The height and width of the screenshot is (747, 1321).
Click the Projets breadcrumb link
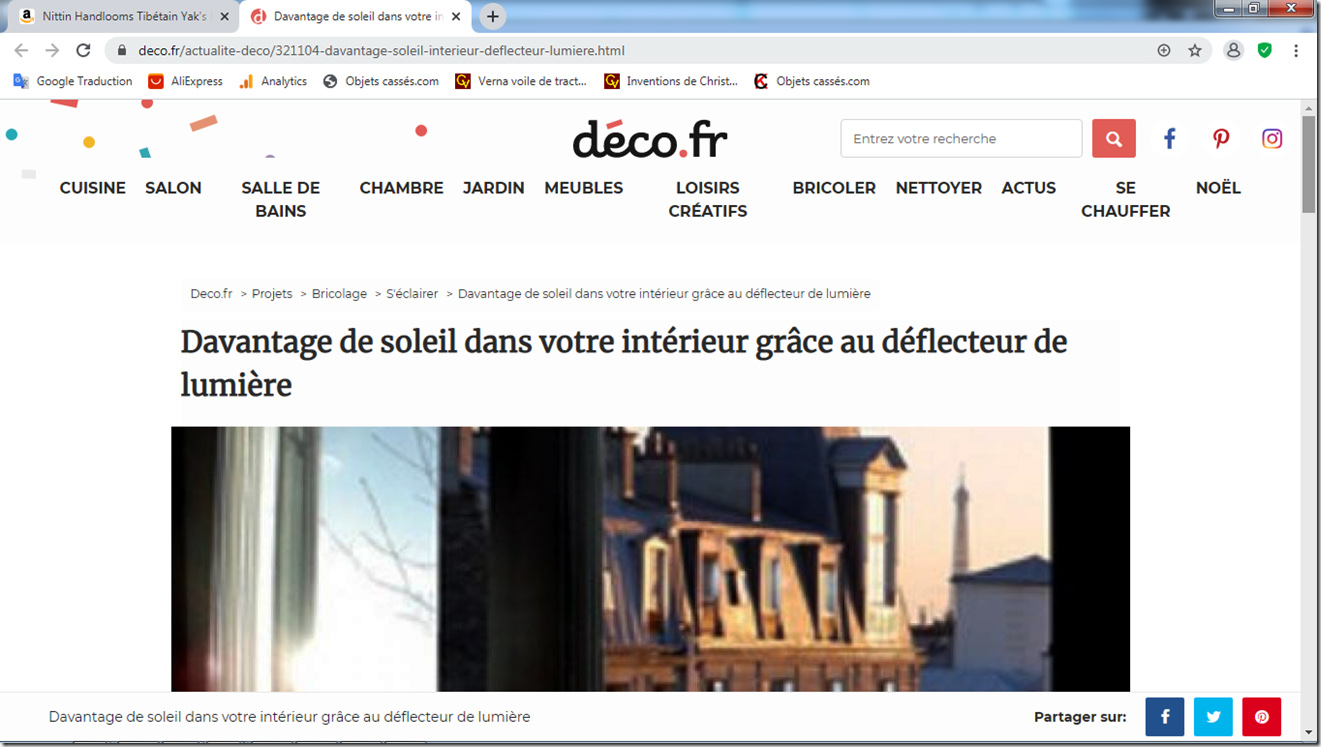(x=272, y=294)
